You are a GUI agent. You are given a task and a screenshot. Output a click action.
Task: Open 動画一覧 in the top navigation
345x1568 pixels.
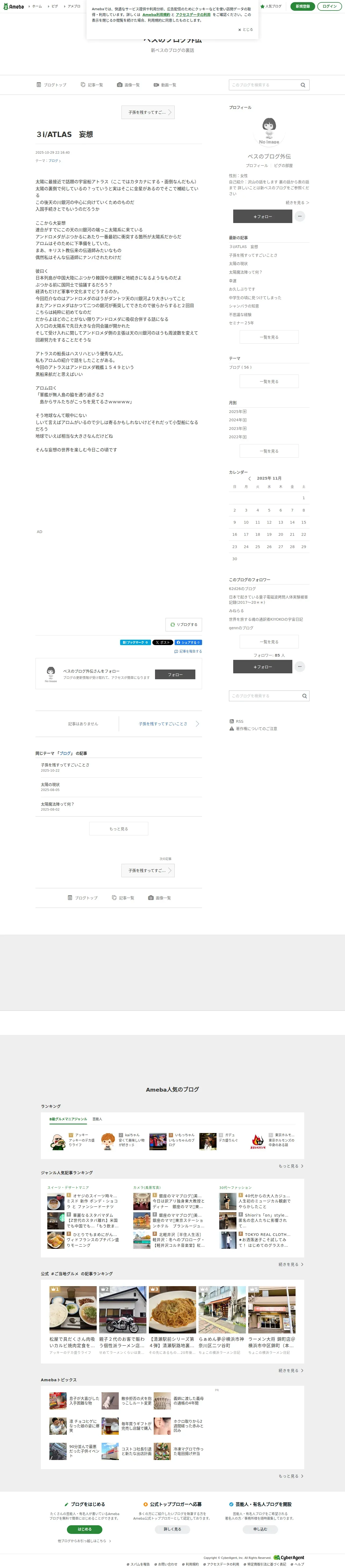tap(165, 85)
